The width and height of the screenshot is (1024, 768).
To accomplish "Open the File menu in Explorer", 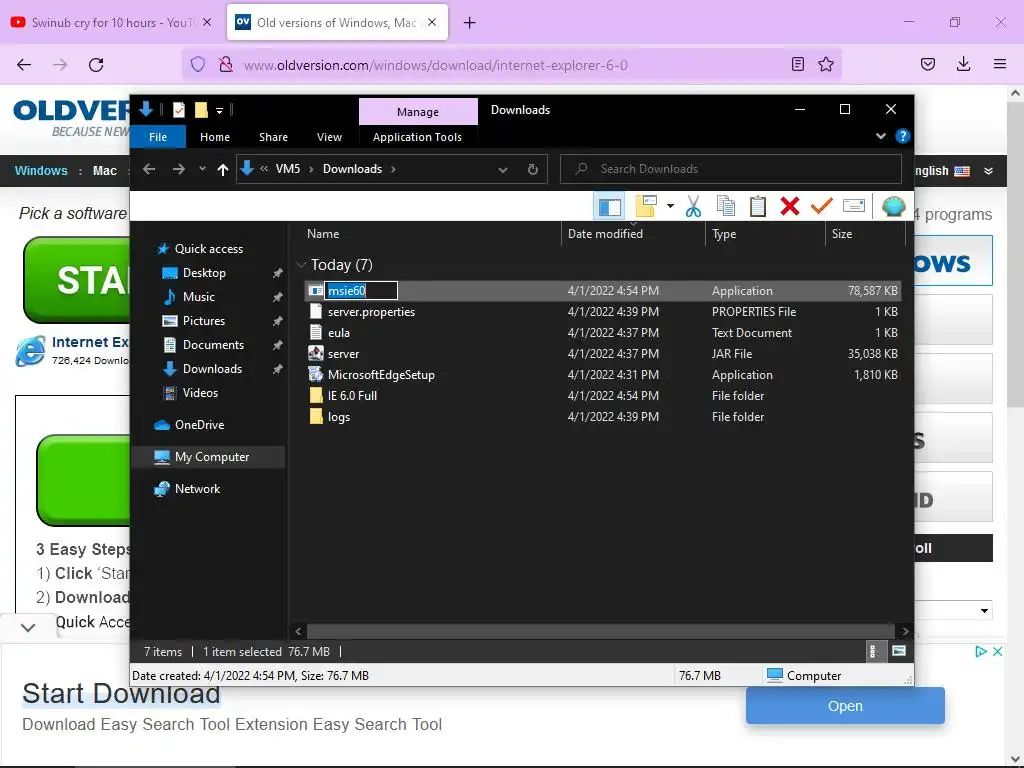I will click(x=158, y=137).
